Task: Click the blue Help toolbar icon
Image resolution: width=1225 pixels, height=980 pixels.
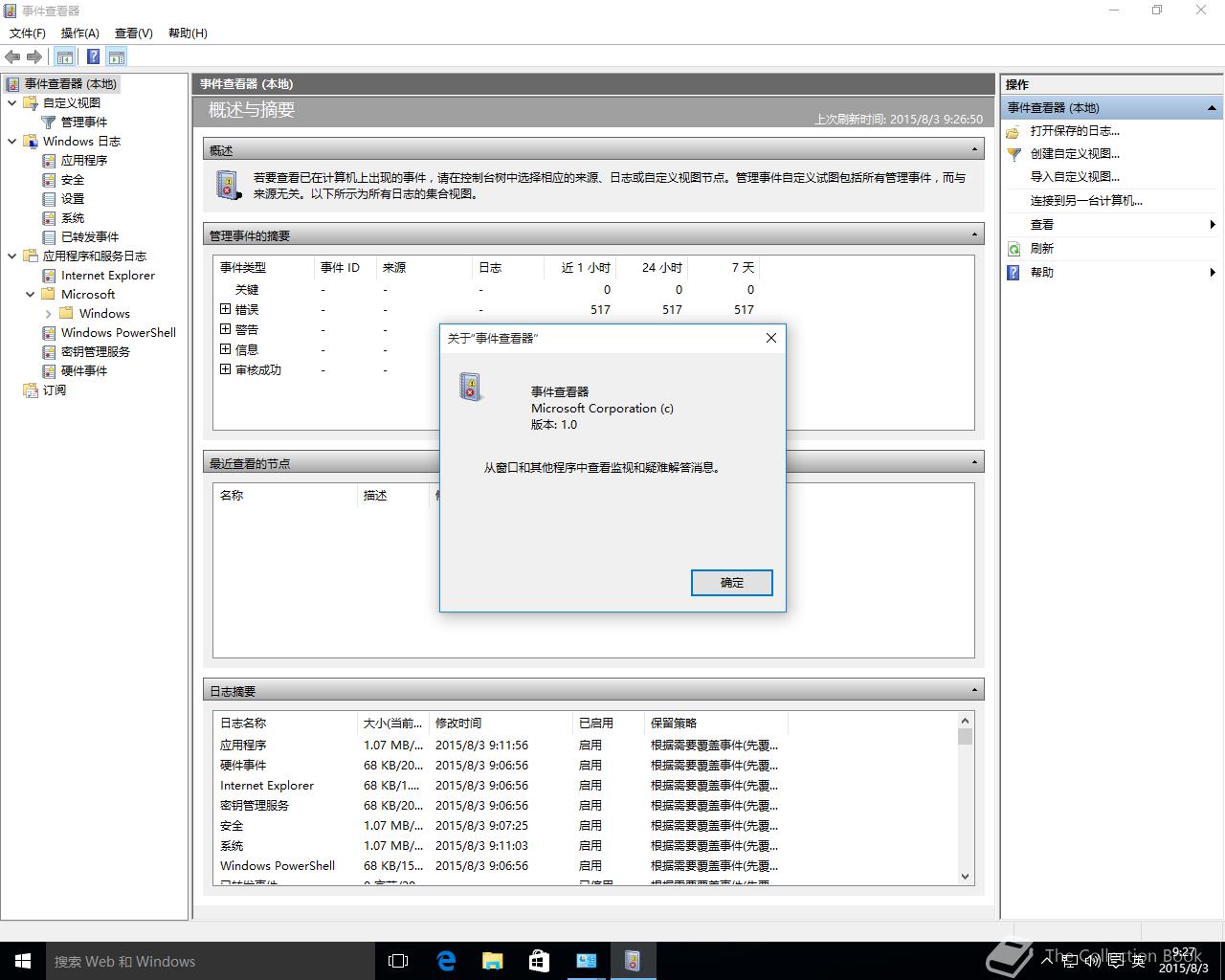Action: click(x=93, y=57)
